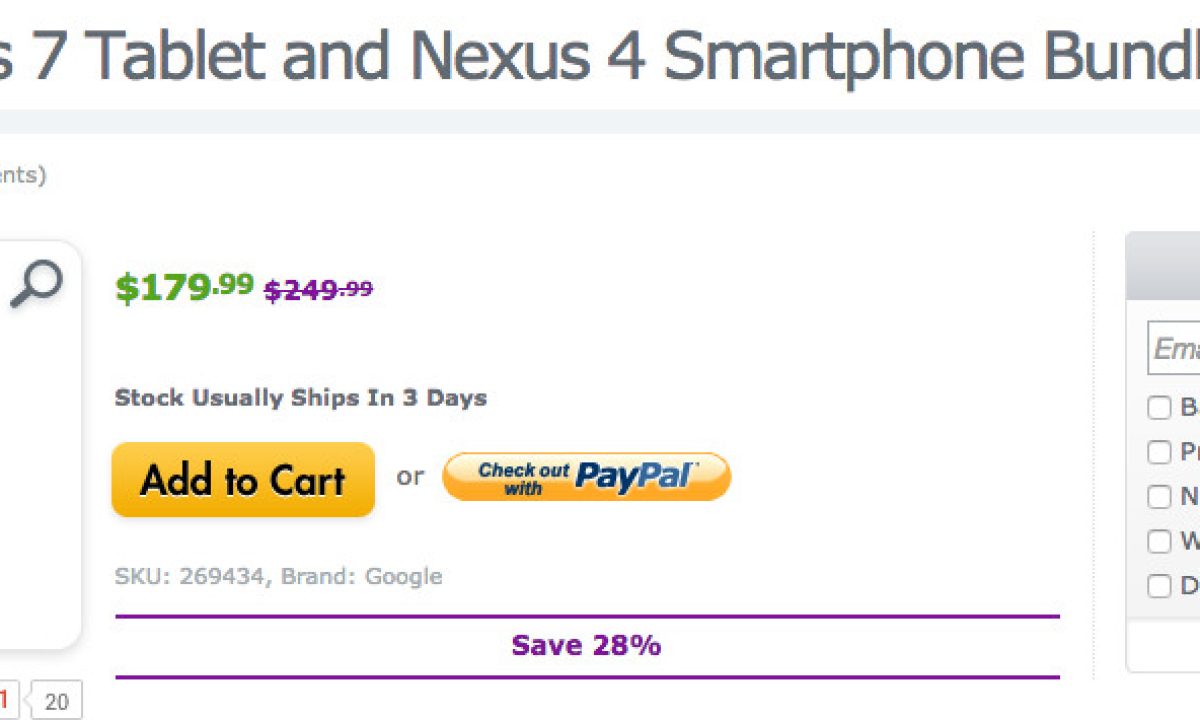Click the comments link under the title
This screenshot has height=720, width=1200.
pos(22,176)
